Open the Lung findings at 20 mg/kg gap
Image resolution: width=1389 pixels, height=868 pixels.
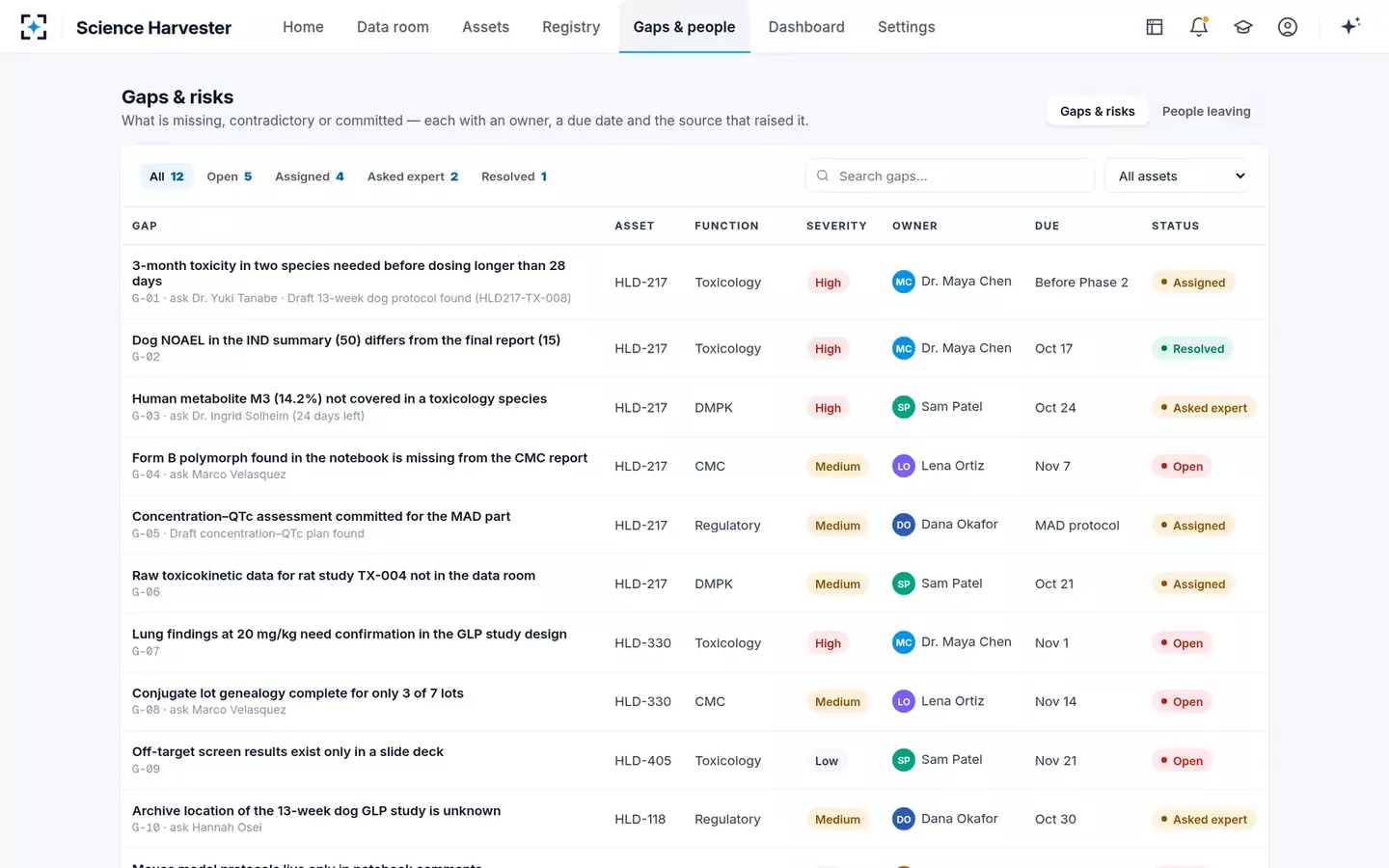pos(349,635)
